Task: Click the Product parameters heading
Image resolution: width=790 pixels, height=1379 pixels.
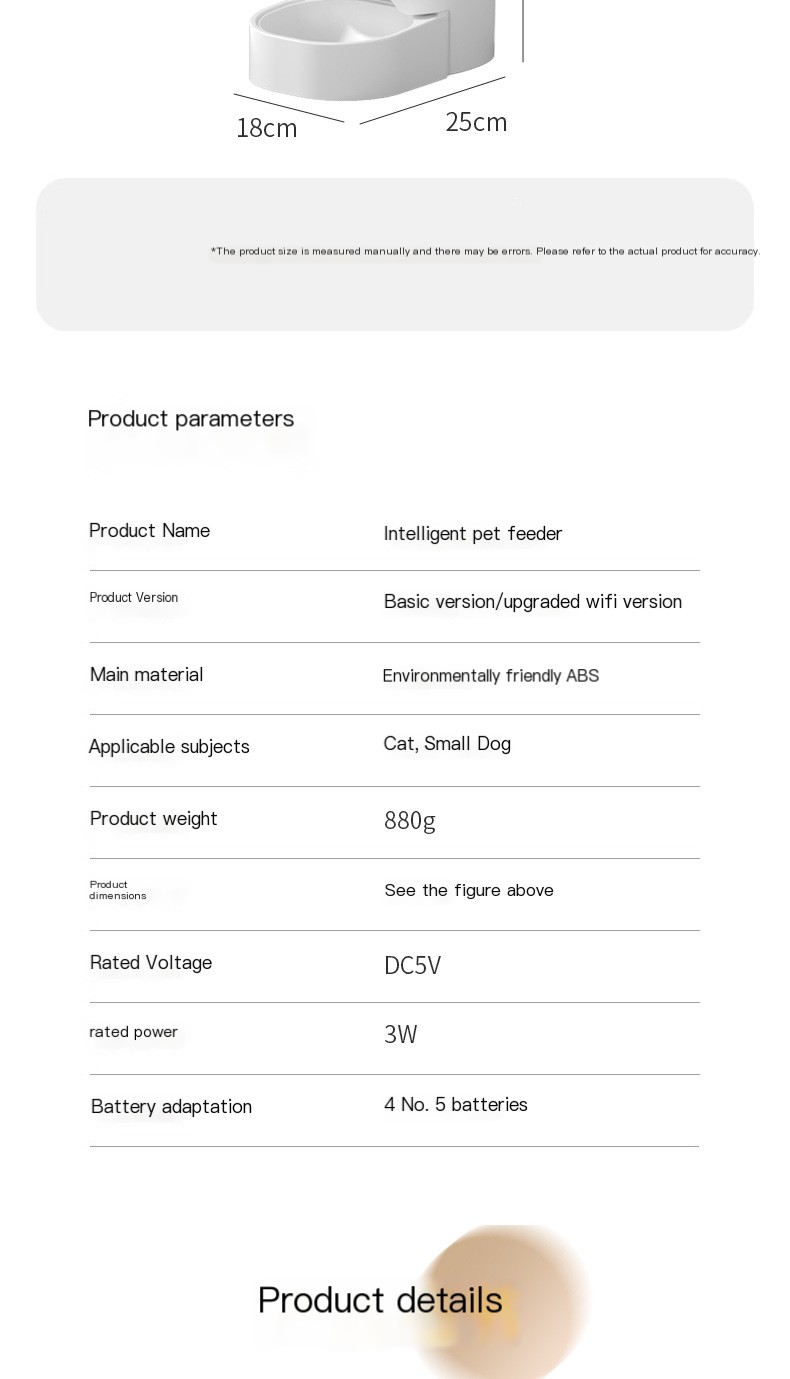Action: 191,419
